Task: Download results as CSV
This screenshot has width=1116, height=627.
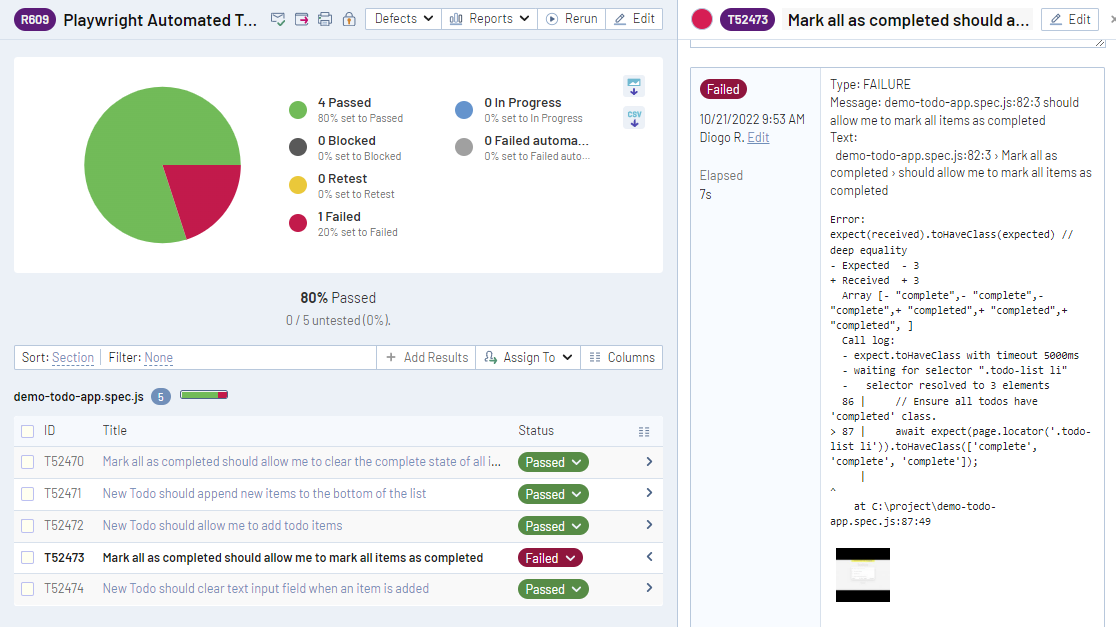Action: pos(633,117)
